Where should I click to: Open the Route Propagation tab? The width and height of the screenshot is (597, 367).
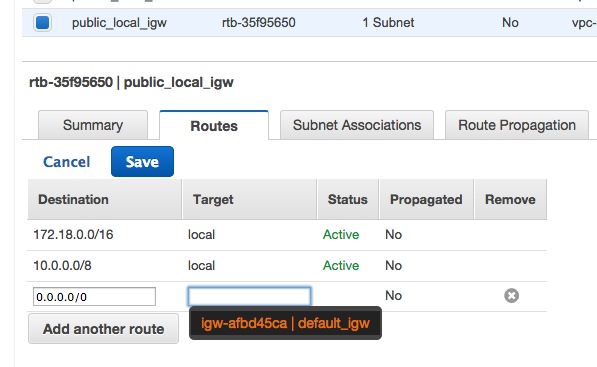[x=517, y=125]
